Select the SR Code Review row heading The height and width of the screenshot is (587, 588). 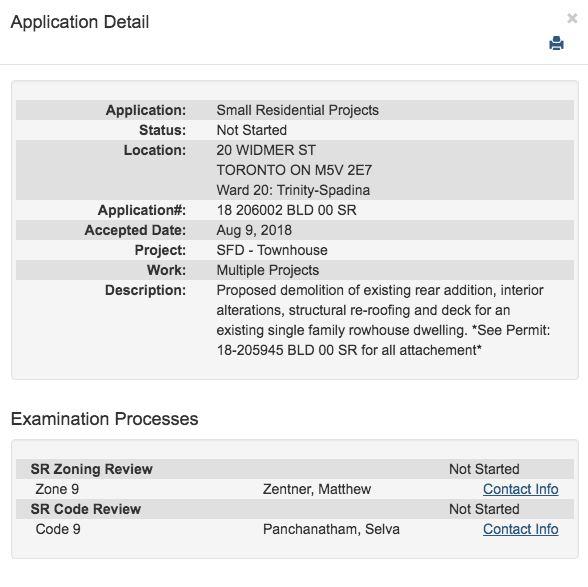[x=86, y=509]
